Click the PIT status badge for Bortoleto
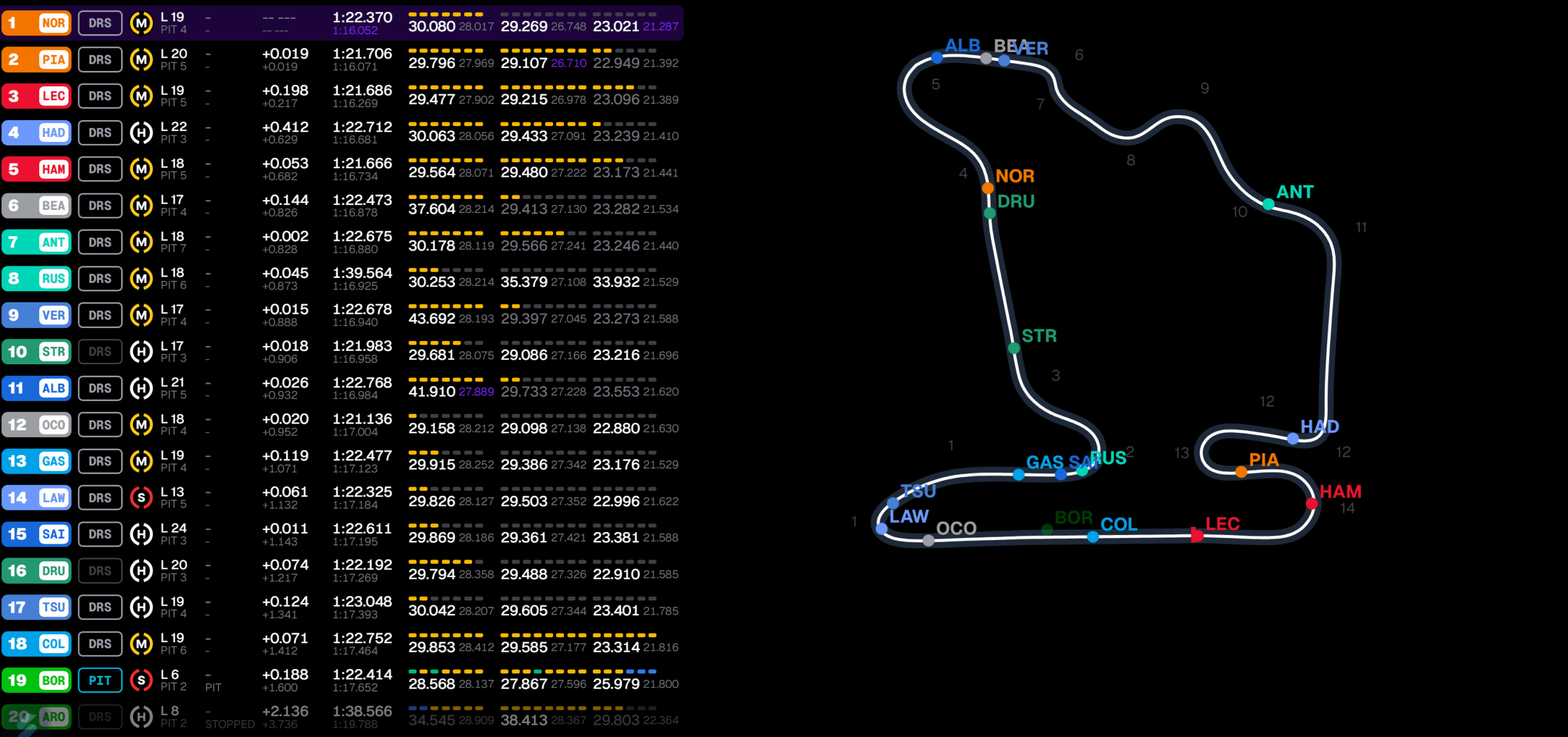This screenshot has width=1568, height=737. [x=100, y=680]
